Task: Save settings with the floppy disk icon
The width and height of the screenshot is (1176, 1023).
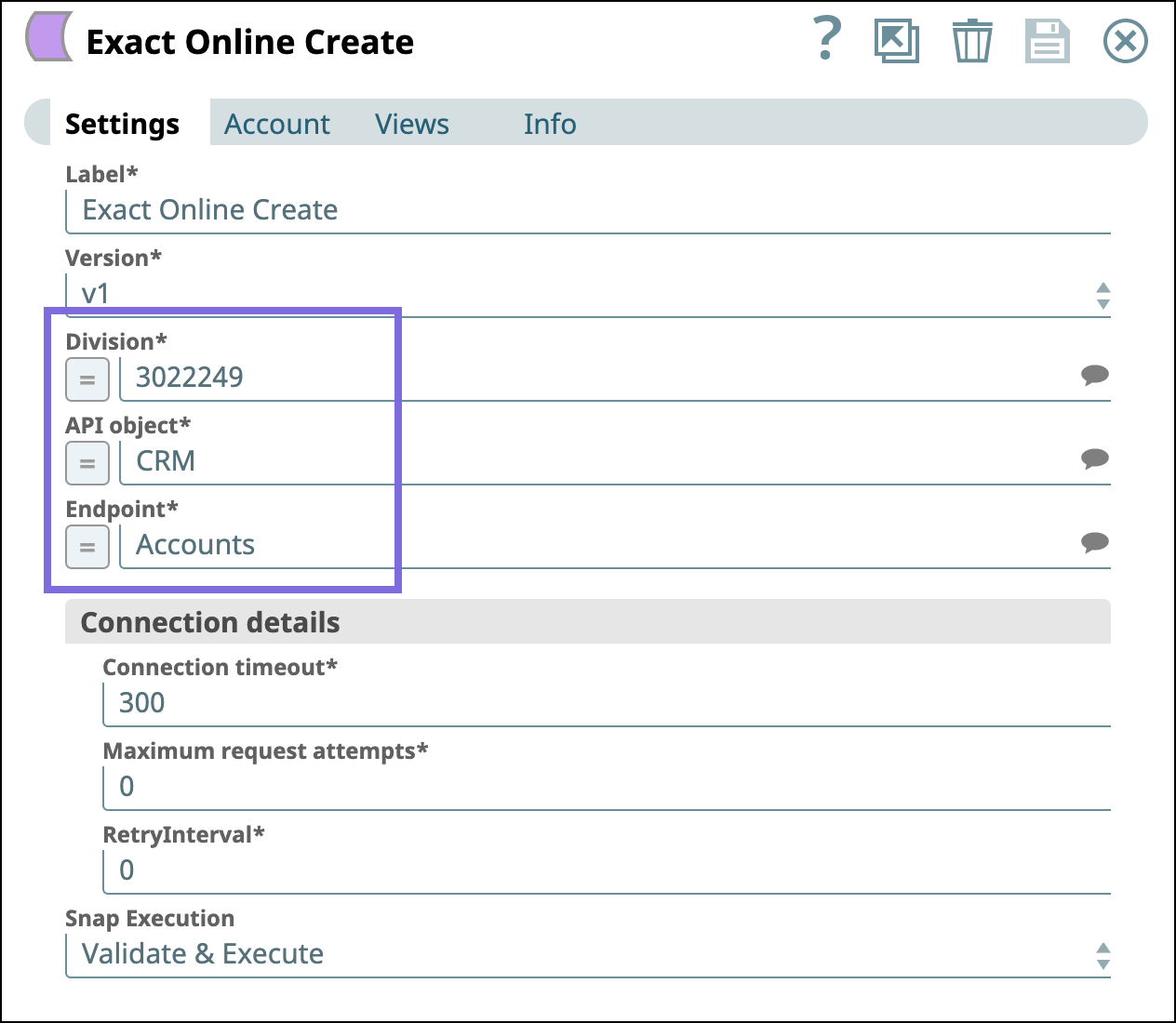Action: [x=1048, y=41]
